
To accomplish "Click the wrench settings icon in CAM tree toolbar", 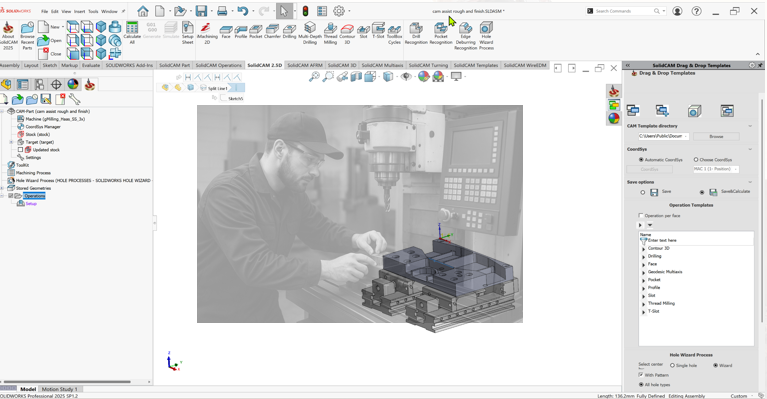I will [74, 99].
